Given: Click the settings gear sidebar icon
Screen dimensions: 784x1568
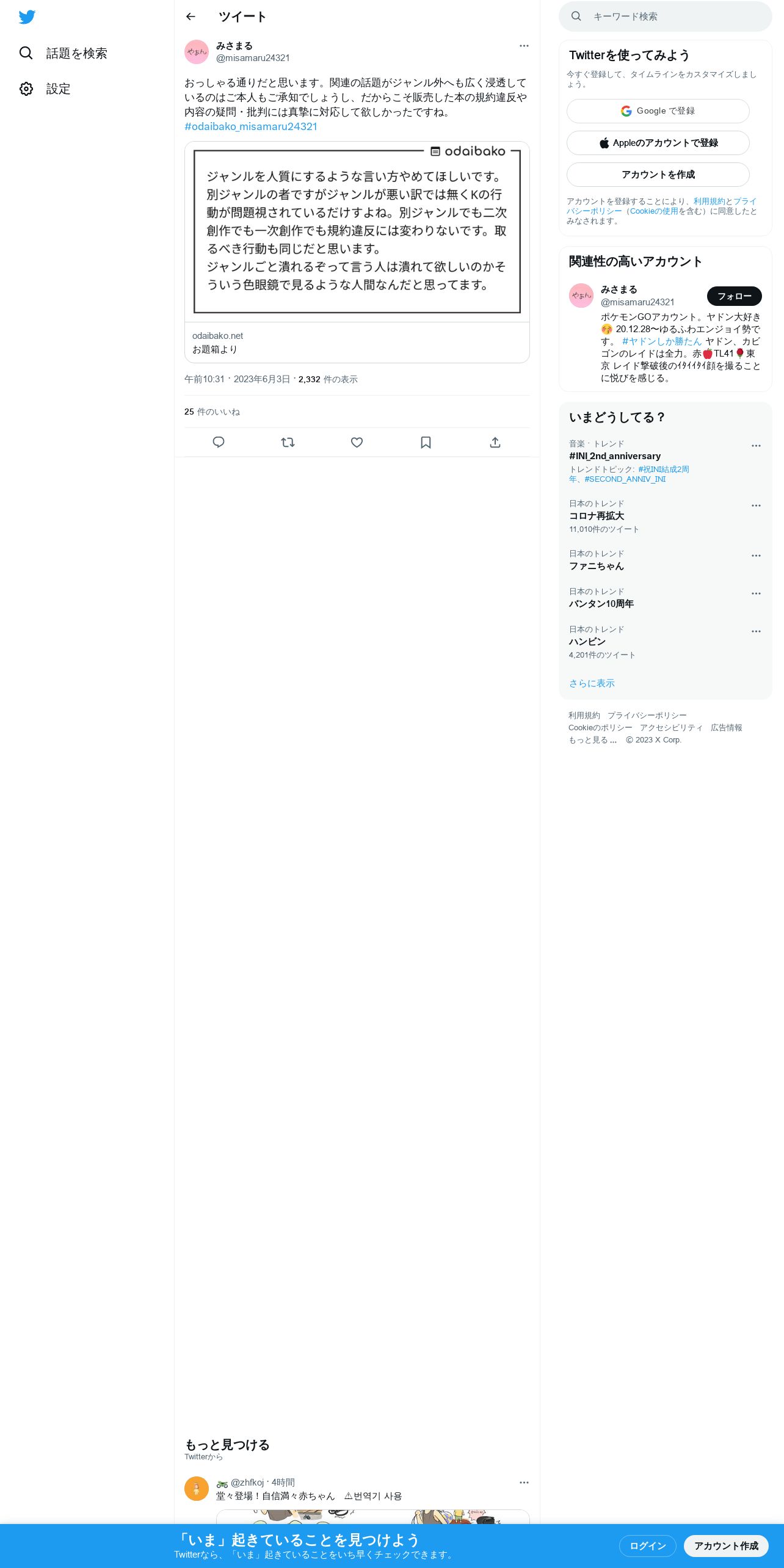Looking at the screenshot, I should 26,89.
